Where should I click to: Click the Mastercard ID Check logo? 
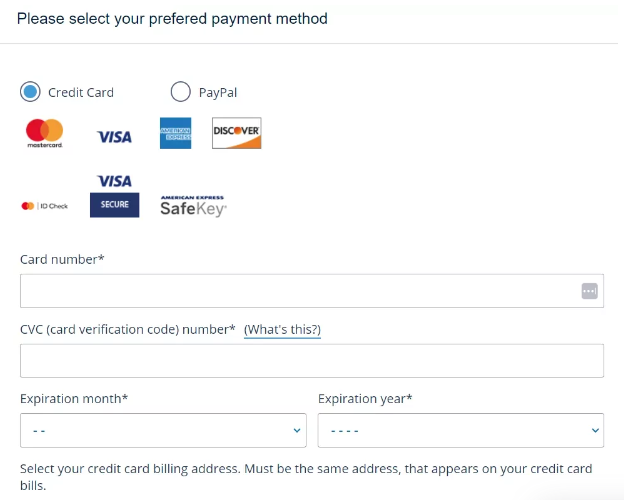tap(45, 206)
